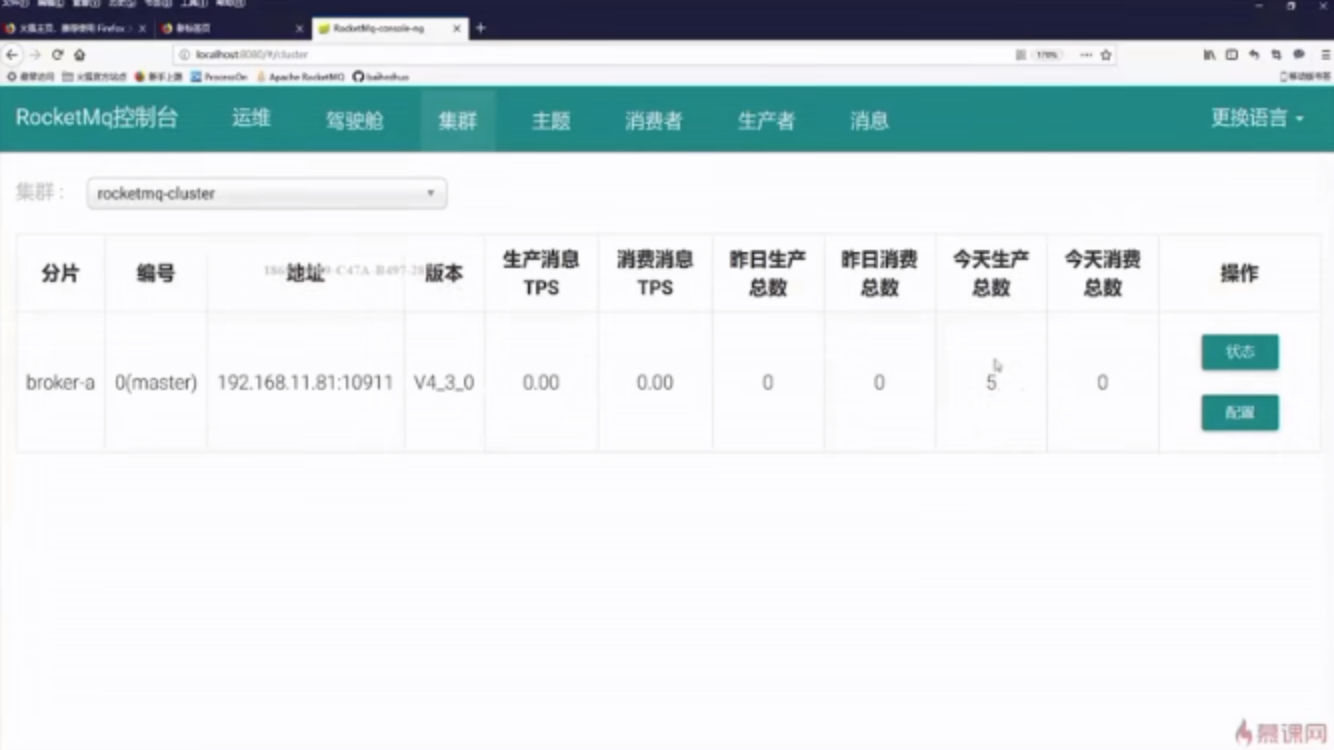
Task: Click the 消费消息TPS column header
Action: 655,274
